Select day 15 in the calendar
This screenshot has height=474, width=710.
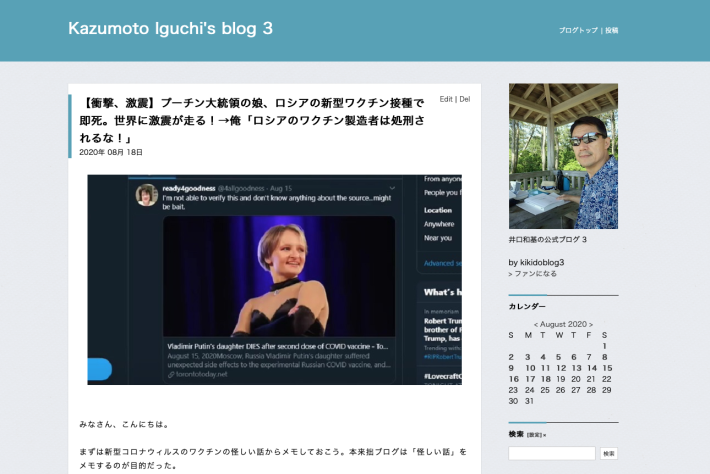click(607, 368)
